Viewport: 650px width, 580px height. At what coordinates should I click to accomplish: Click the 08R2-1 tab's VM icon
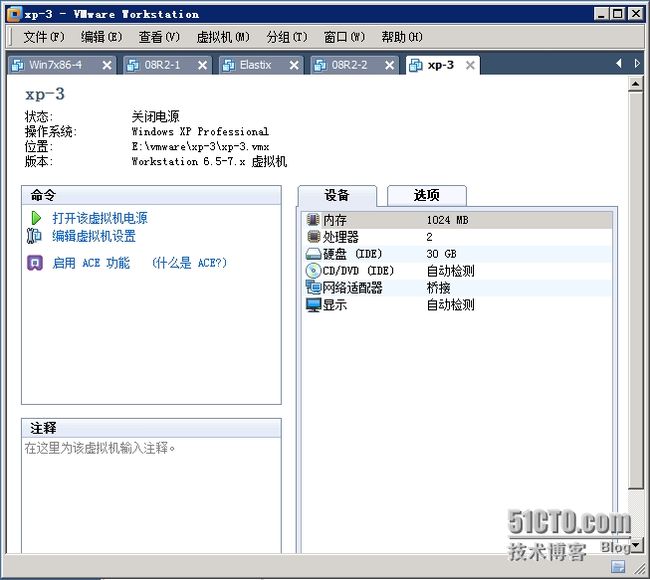click(x=132, y=65)
